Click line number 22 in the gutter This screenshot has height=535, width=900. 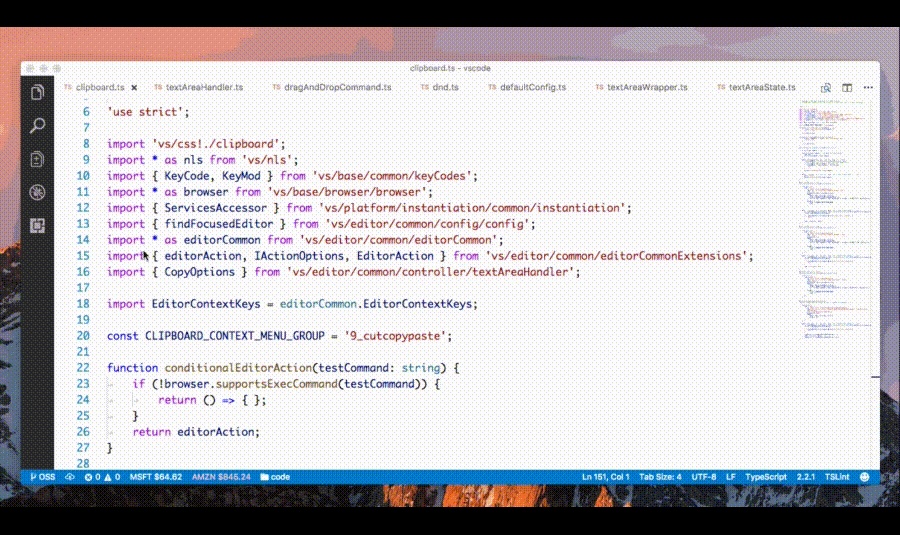[83, 368]
